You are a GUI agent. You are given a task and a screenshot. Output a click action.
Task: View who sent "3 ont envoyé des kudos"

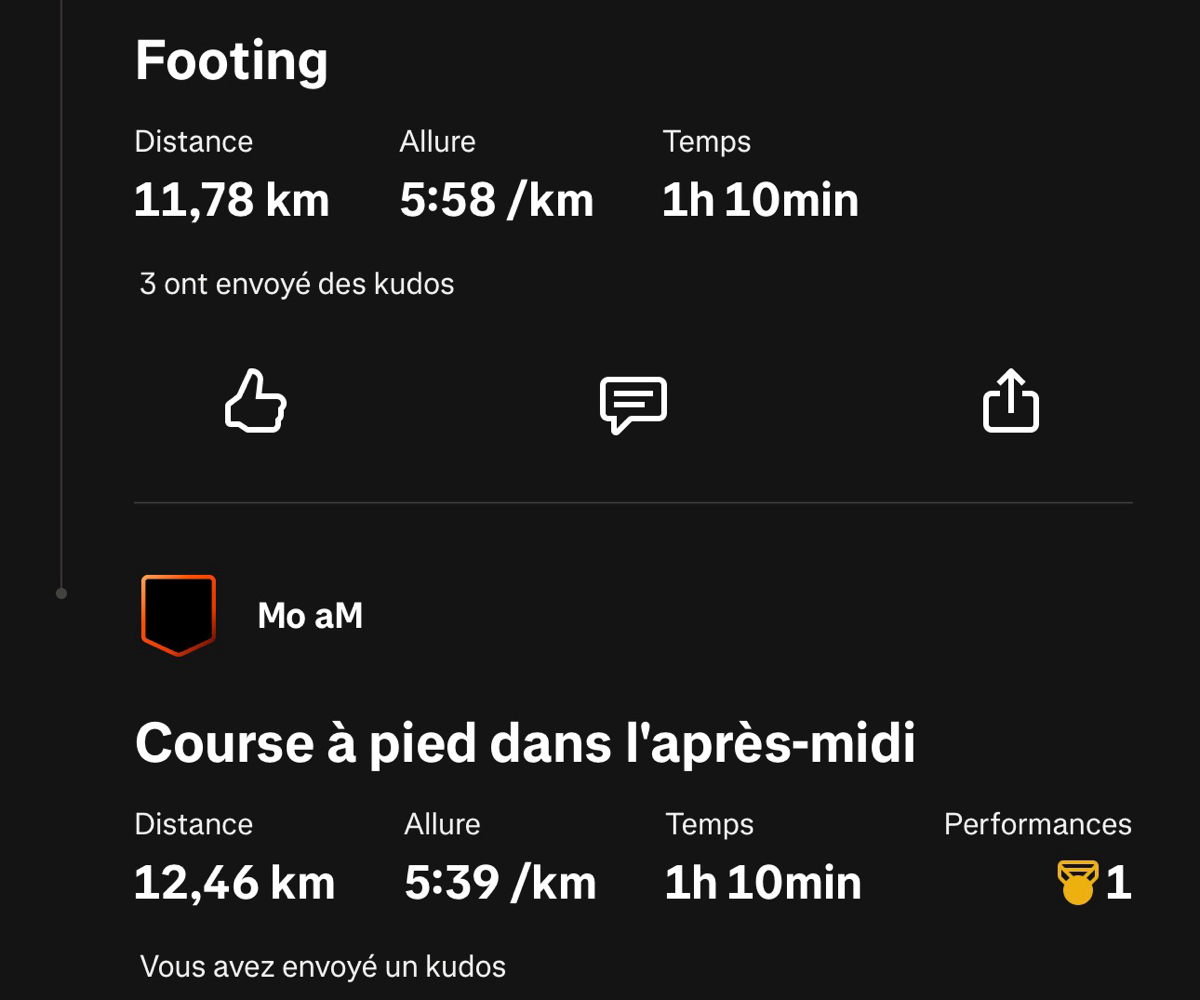(x=297, y=284)
